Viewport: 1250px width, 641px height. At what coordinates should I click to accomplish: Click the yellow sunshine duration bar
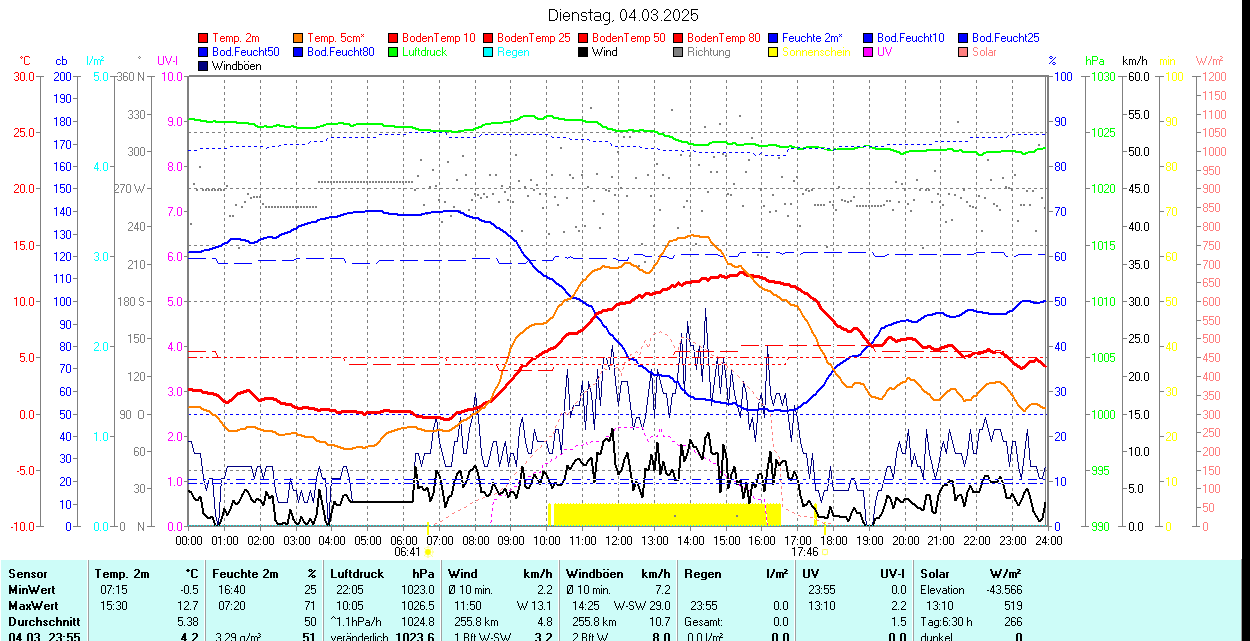[664, 514]
